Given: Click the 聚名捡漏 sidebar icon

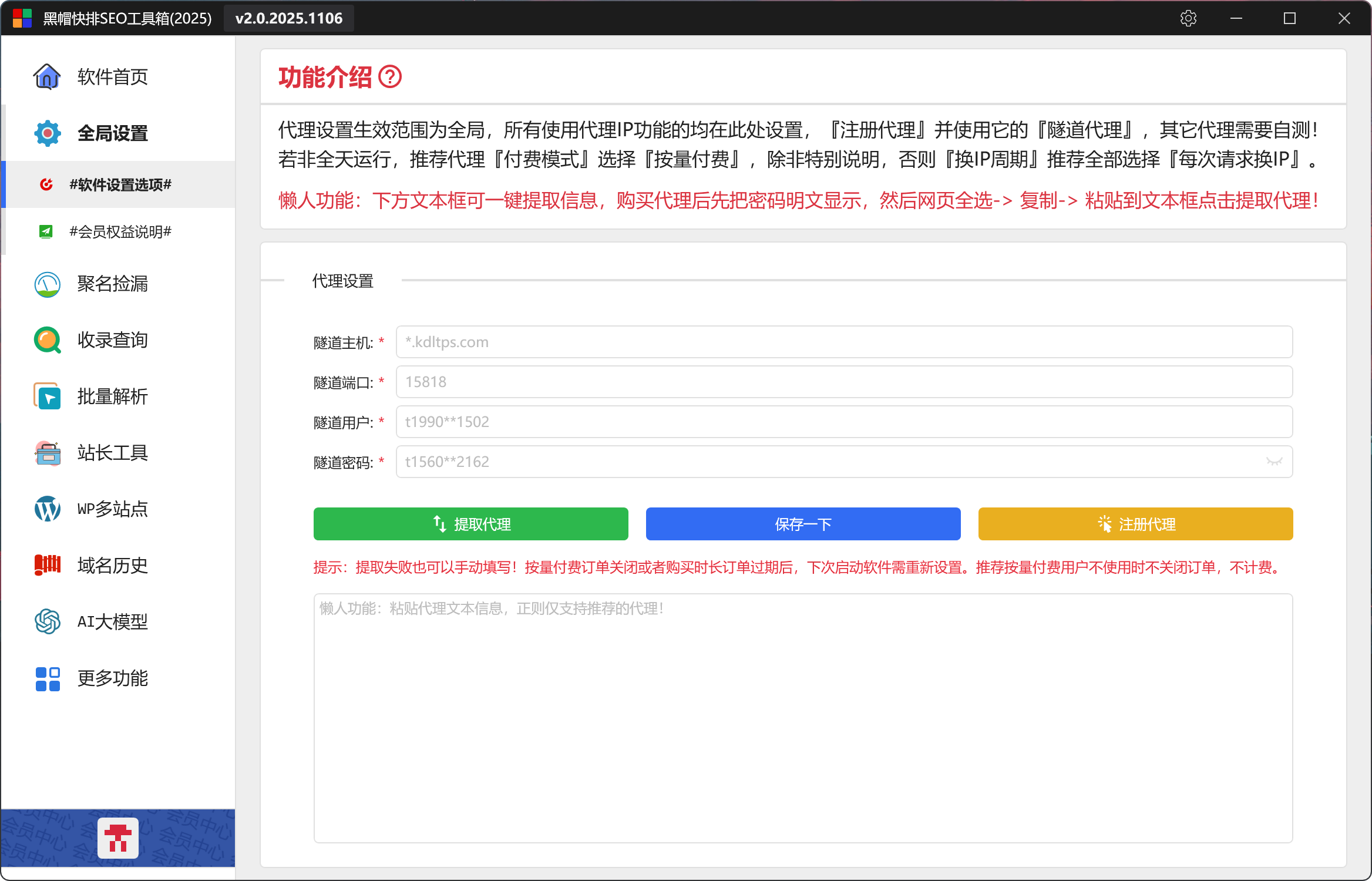Looking at the screenshot, I should tap(47, 284).
